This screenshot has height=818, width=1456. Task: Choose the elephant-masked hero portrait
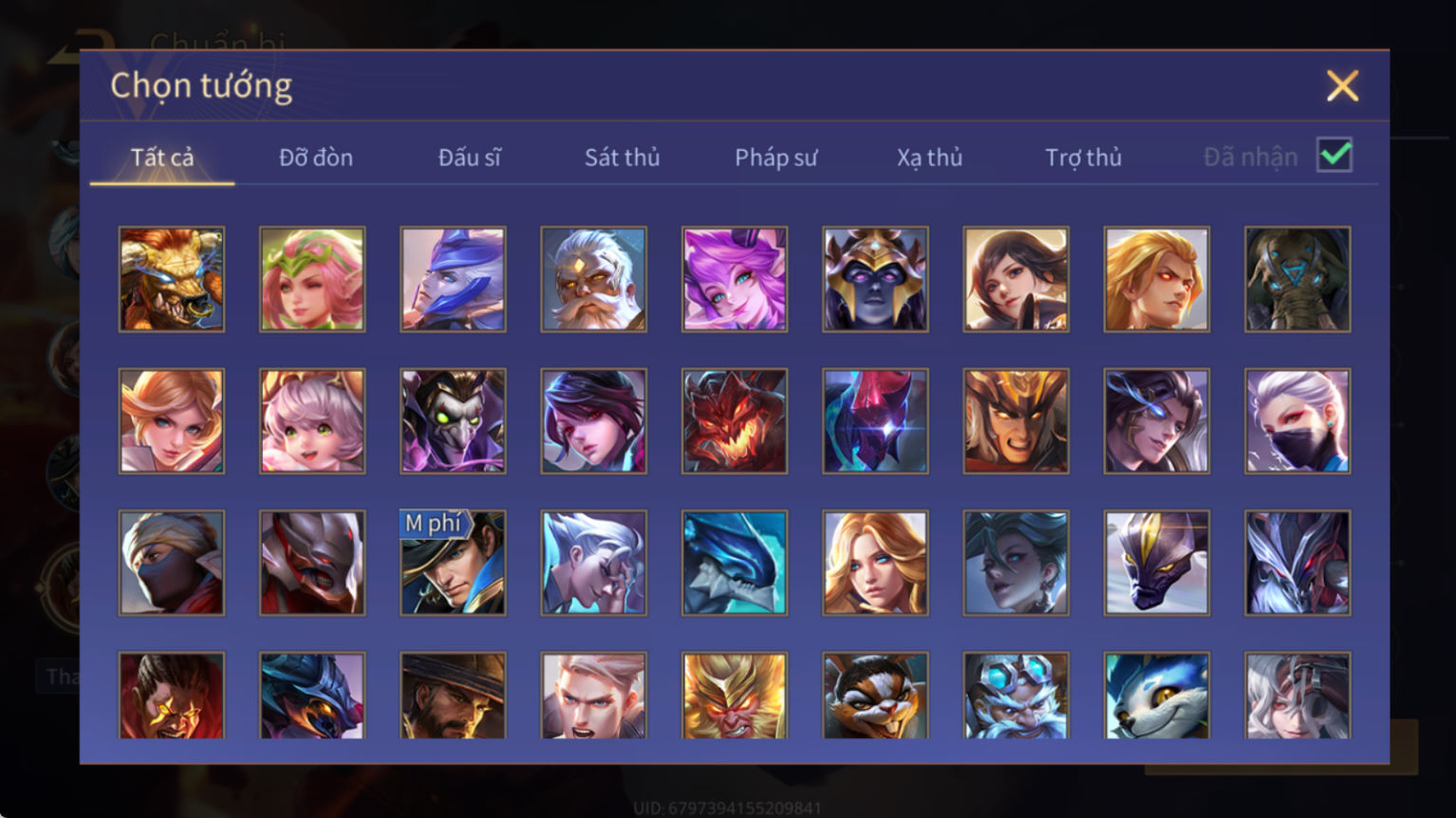(1297, 279)
